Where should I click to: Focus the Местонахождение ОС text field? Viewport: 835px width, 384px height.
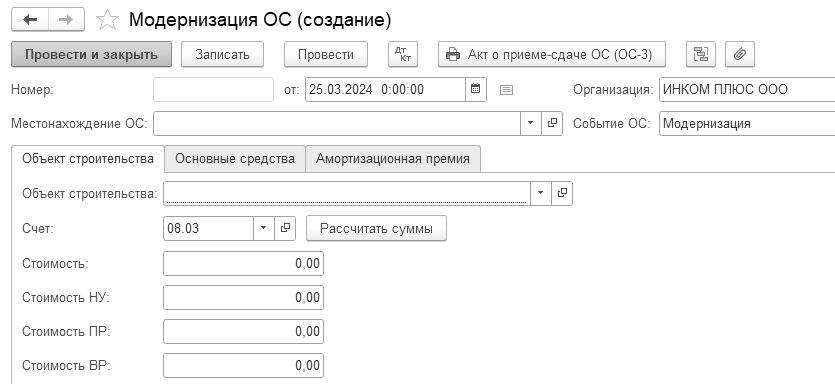tap(337, 124)
